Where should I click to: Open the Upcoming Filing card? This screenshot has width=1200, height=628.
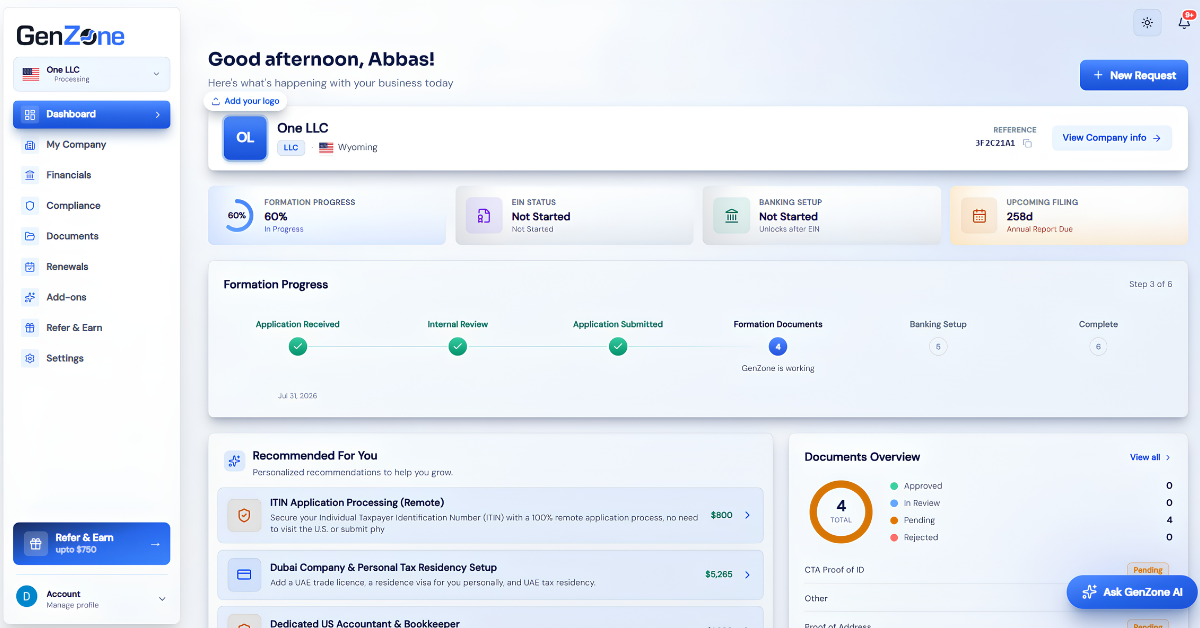(x=1069, y=215)
